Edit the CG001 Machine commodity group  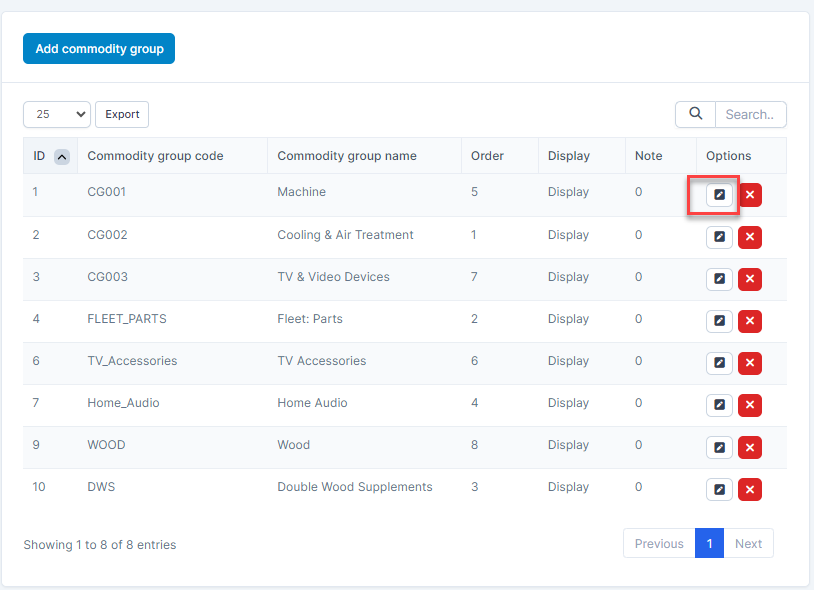click(x=719, y=195)
